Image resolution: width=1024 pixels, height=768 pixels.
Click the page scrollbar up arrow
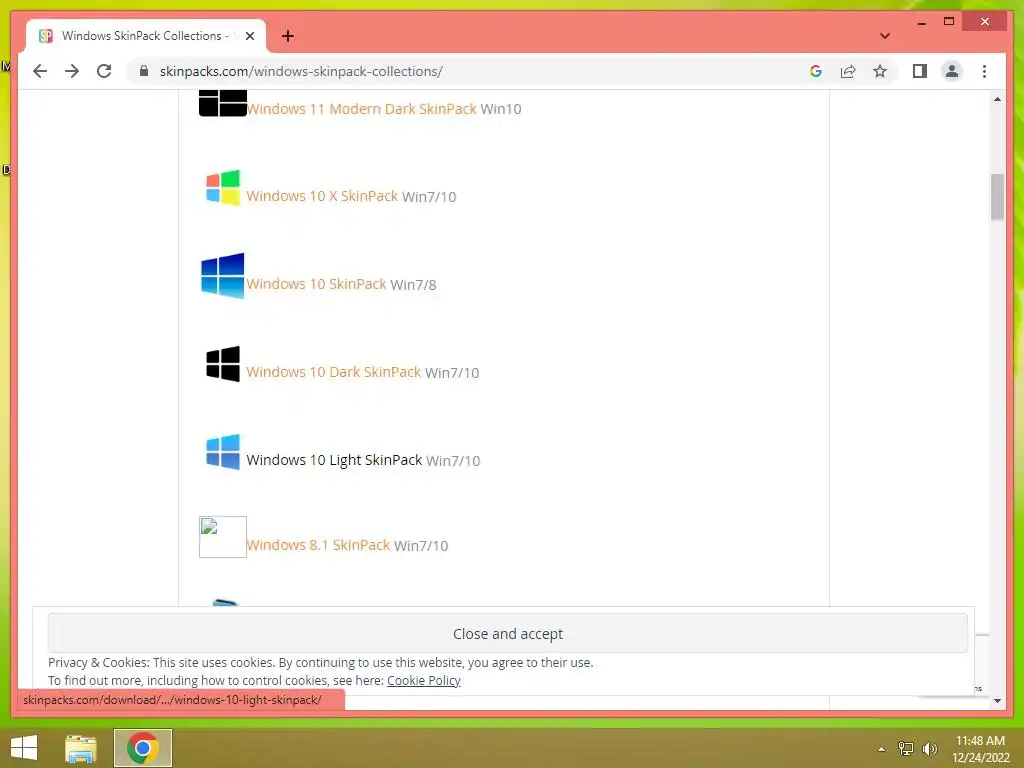pos(997,99)
